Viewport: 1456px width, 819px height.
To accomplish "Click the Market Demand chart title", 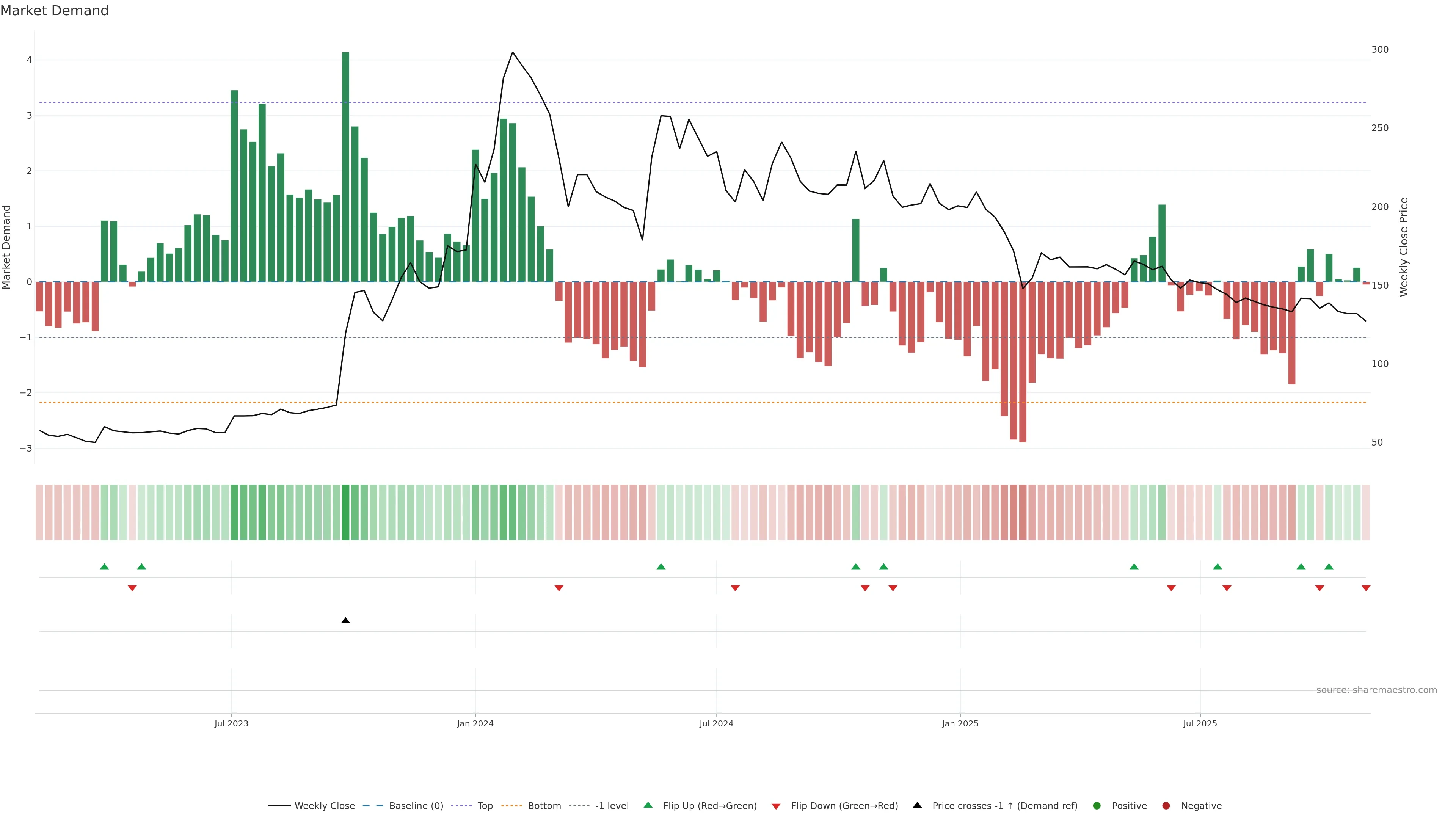I will click(x=54, y=11).
